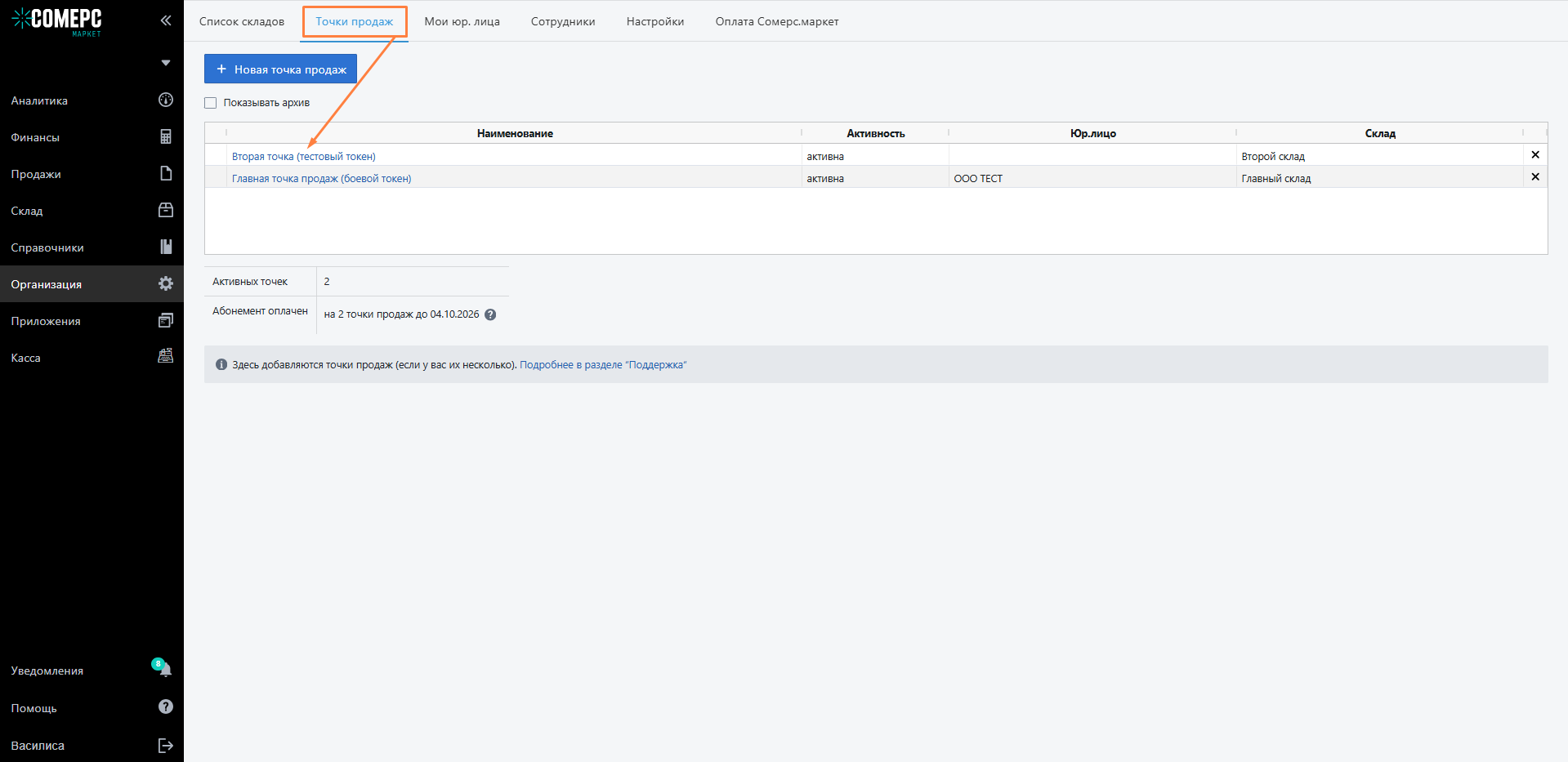The width and height of the screenshot is (1568, 762).
Task: Click the notifications bell icon
Action: click(166, 671)
